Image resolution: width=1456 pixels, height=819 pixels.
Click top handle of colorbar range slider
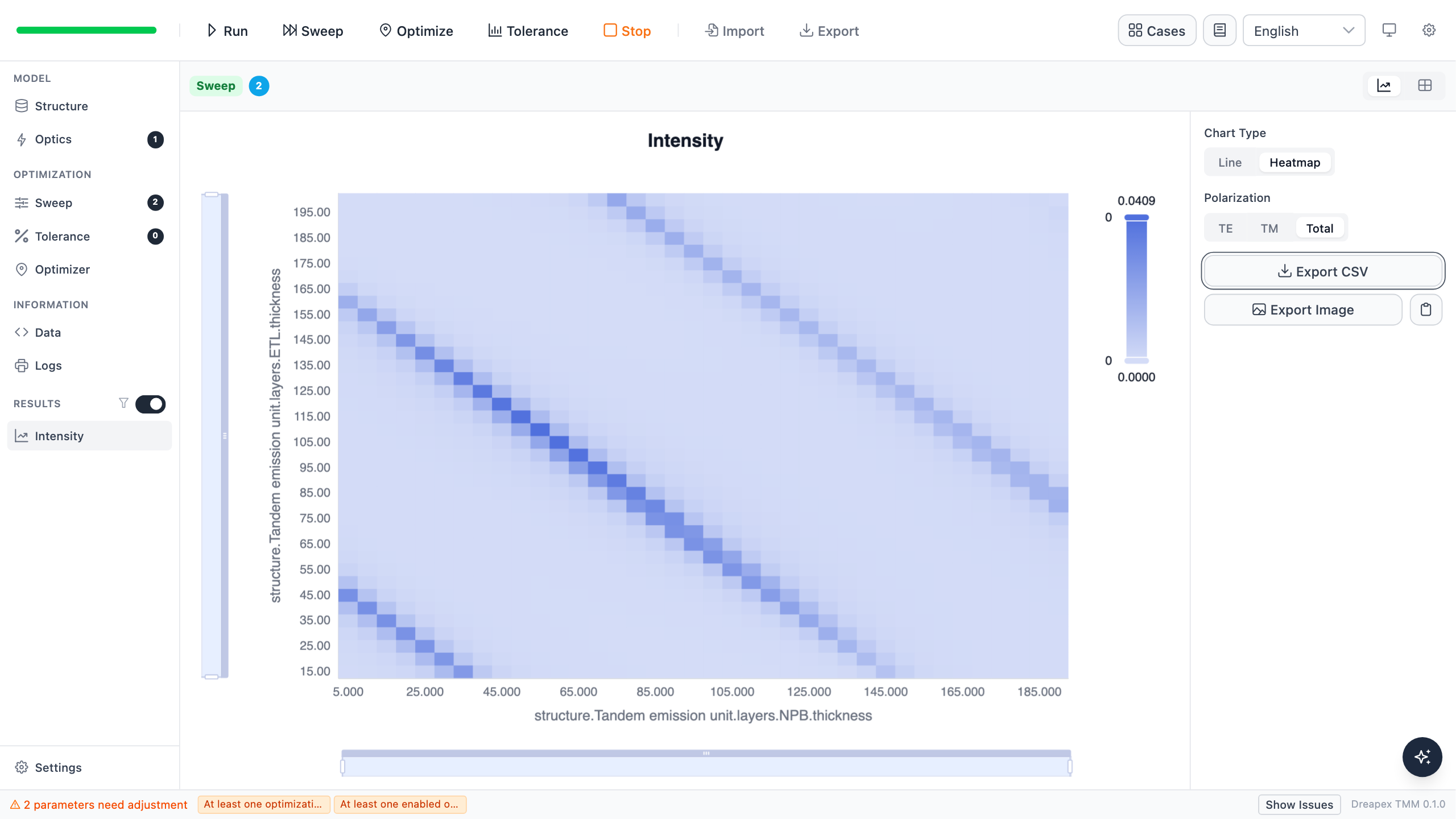(1136, 217)
